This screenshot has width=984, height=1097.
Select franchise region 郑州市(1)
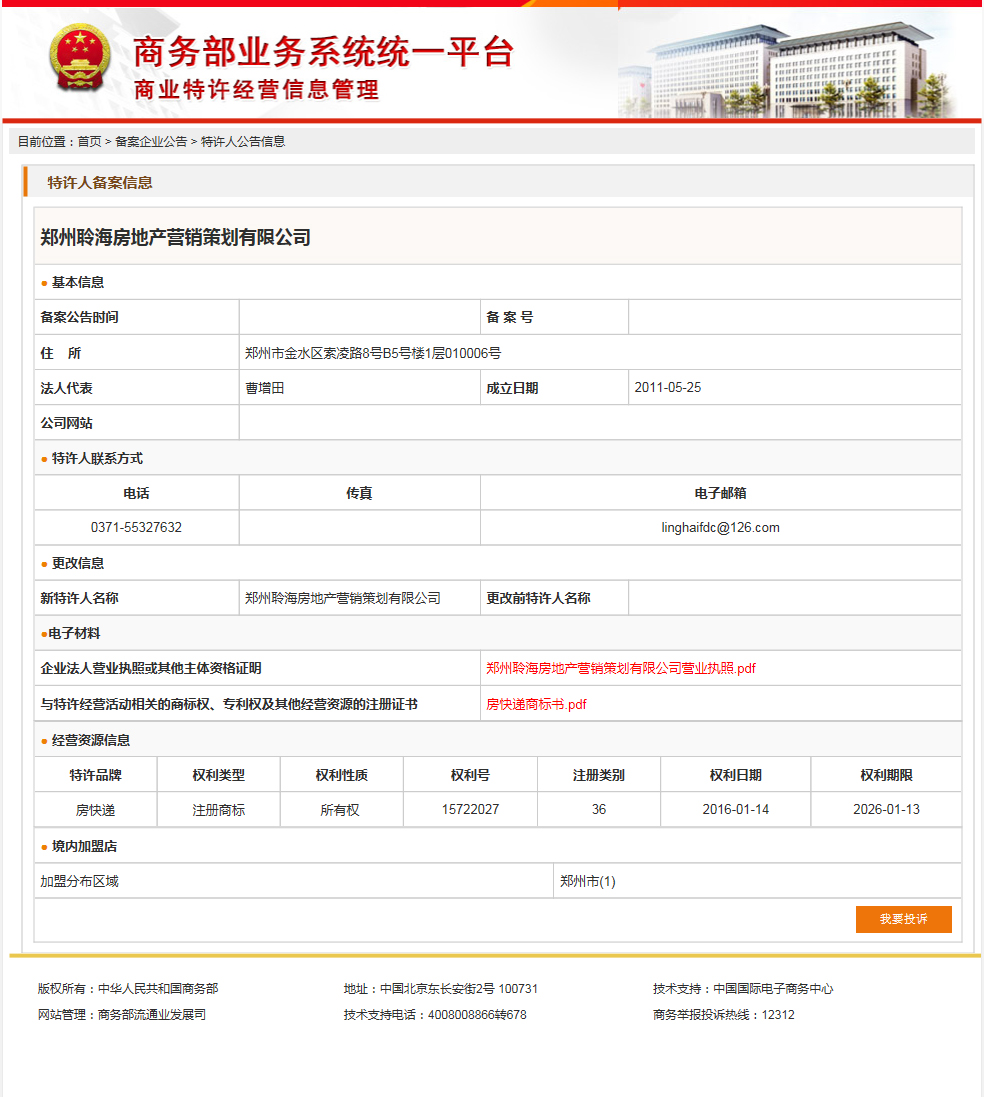[588, 882]
